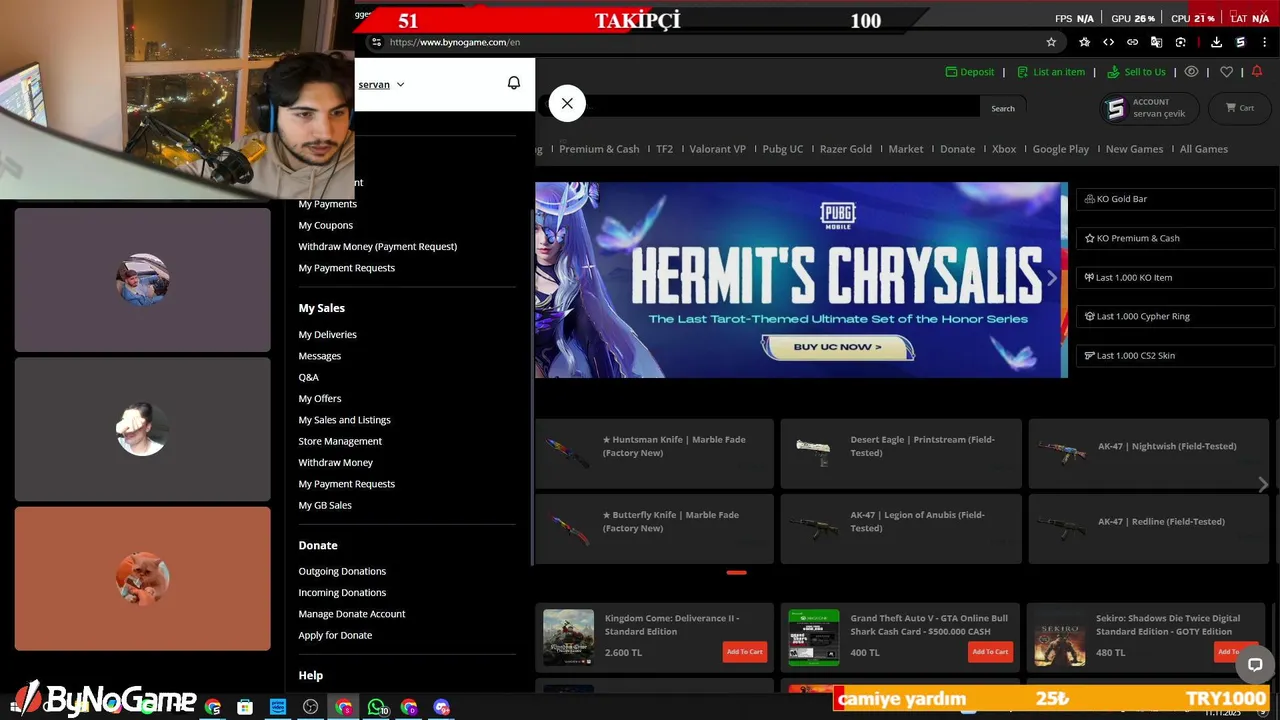
Task: Open the ACCOUNT servan çevik button
Action: pos(1148,108)
